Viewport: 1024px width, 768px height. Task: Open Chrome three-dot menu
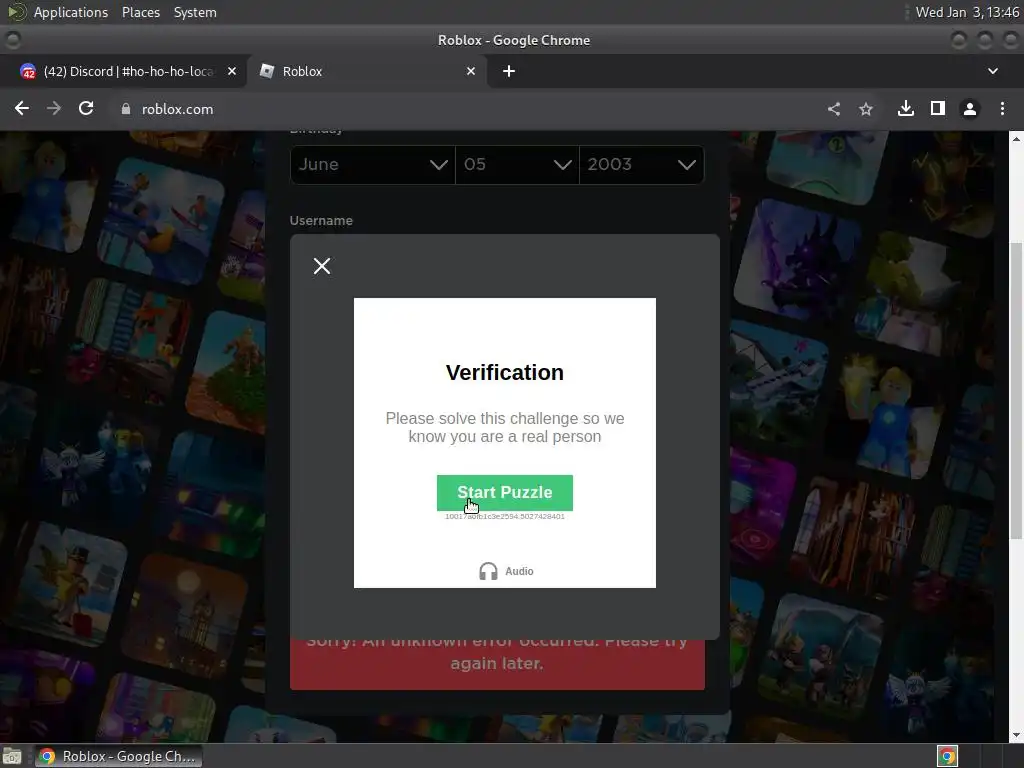tap(1002, 109)
